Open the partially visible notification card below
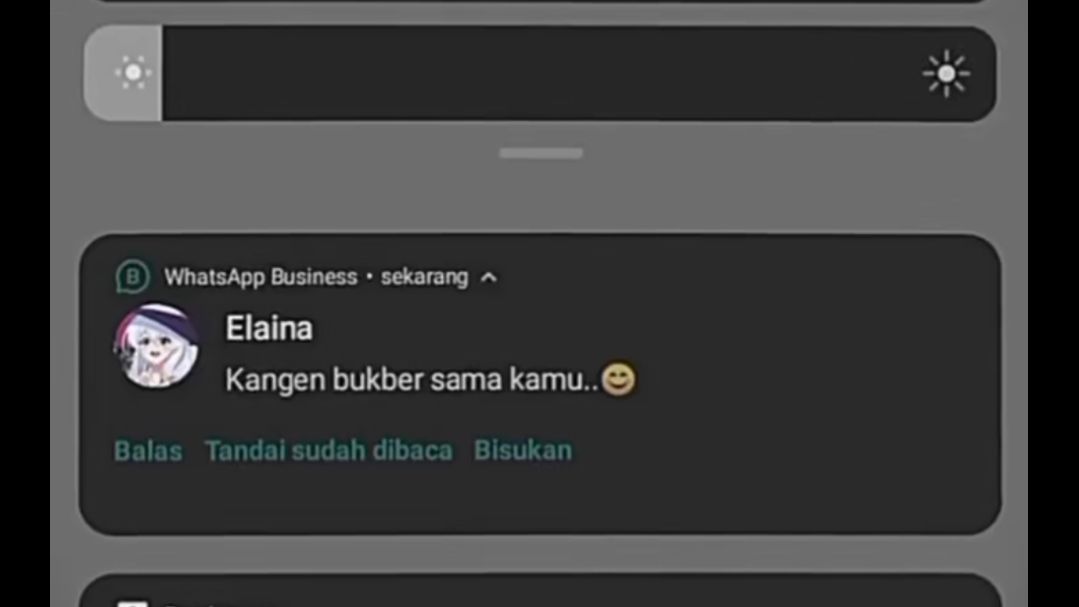 pyautogui.click(x=540, y=590)
